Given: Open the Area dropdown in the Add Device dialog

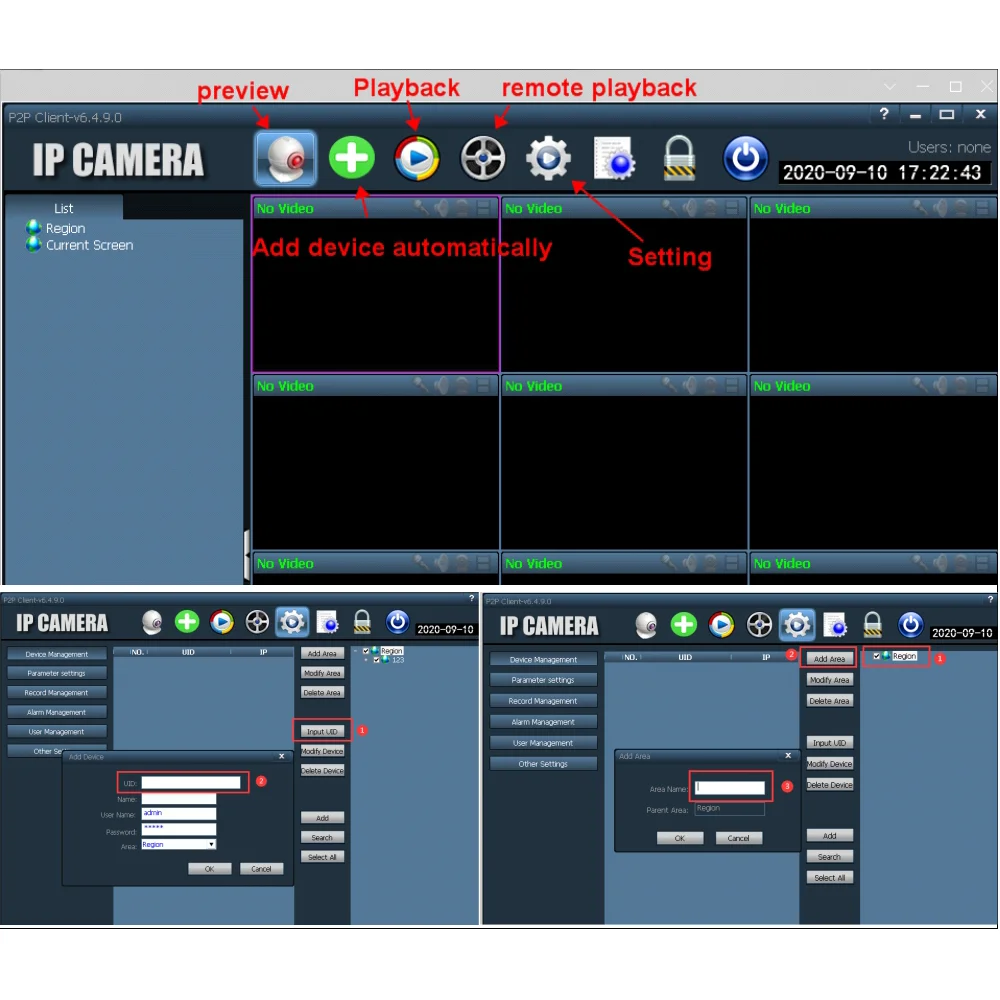Looking at the screenshot, I should (x=211, y=845).
